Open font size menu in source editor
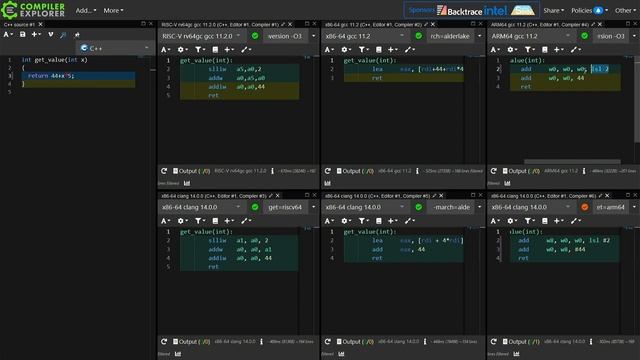The image size is (640, 360). coord(8,35)
